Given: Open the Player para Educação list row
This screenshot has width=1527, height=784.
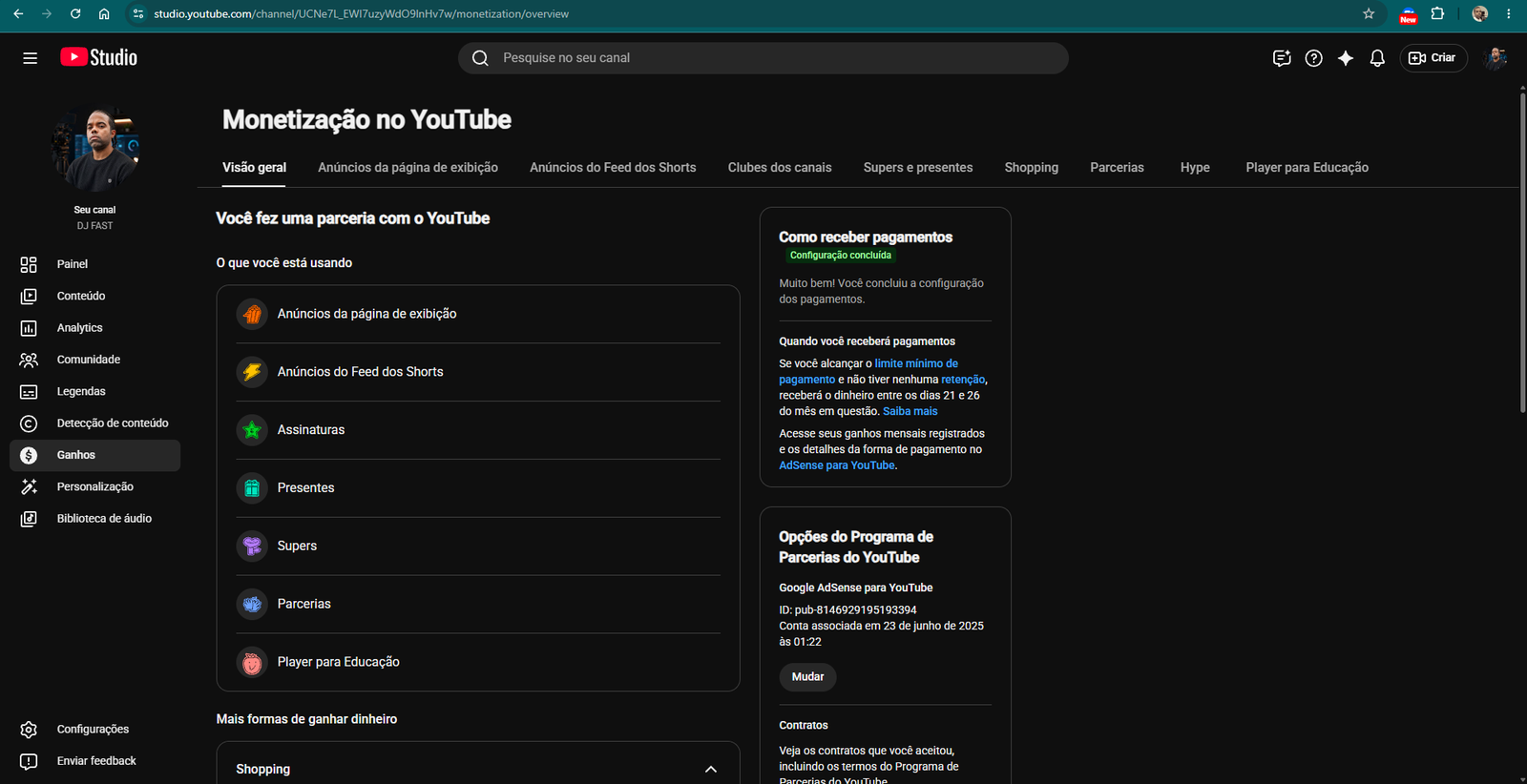Looking at the screenshot, I should pos(478,662).
